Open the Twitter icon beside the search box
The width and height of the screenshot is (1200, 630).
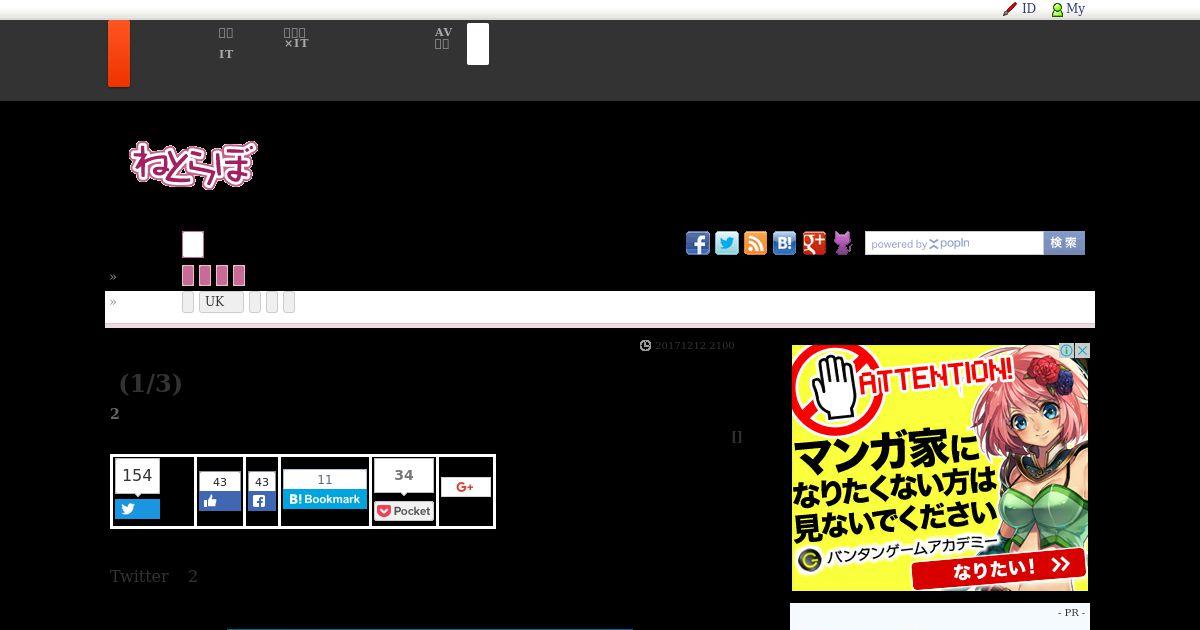coord(727,243)
